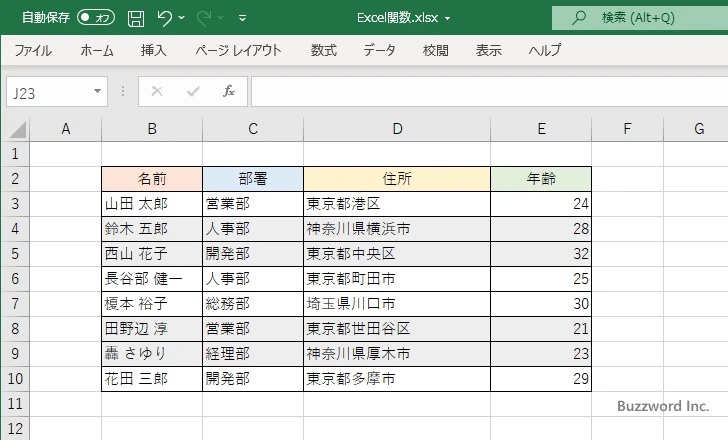Image resolution: width=728 pixels, height=440 pixels.
Task: Click the search magnifier icon
Action: 578,18
